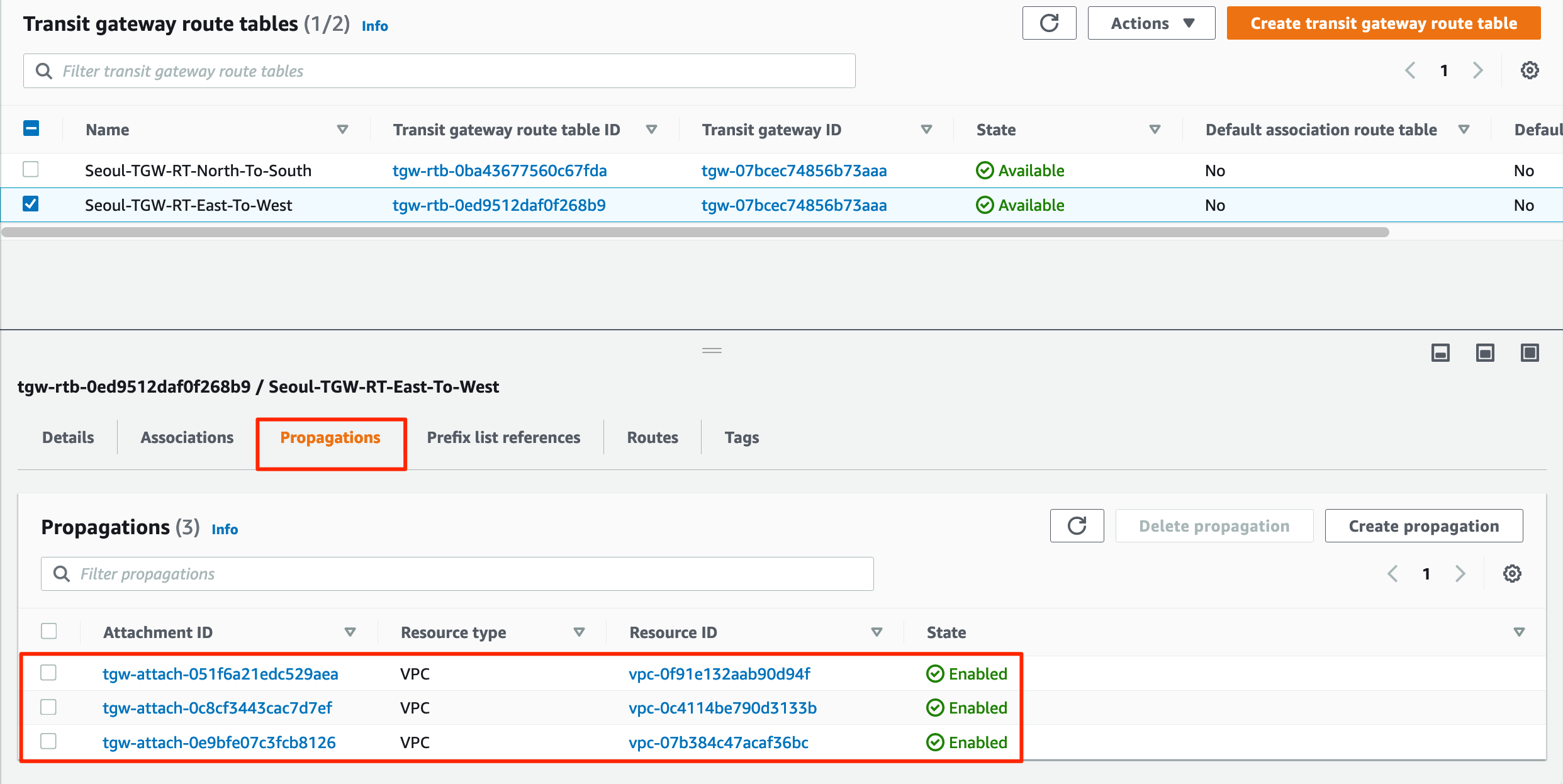This screenshot has width=1563, height=784.
Task: Open the Associations tab
Action: click(187, 437)
